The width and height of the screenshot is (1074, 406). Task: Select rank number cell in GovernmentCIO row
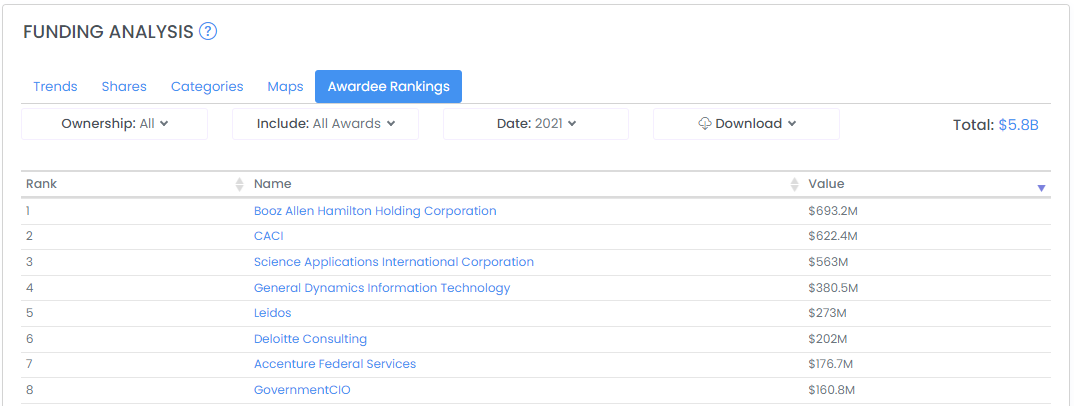click(x=29, y=390)
